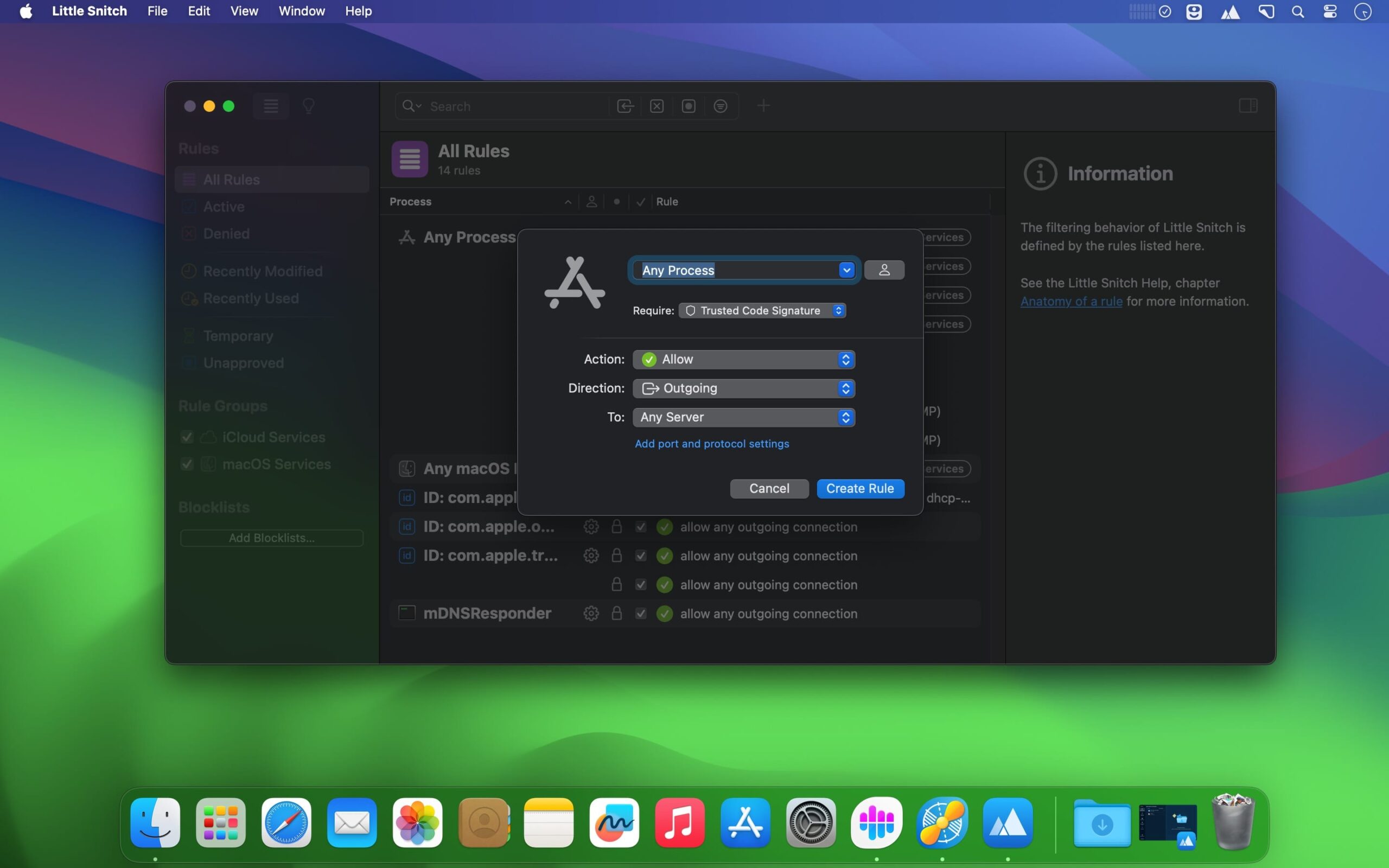Image resolution: width=1389 pixels, height=868 pixels.
Task: Open the Window menu
Action: click(301, 11)
